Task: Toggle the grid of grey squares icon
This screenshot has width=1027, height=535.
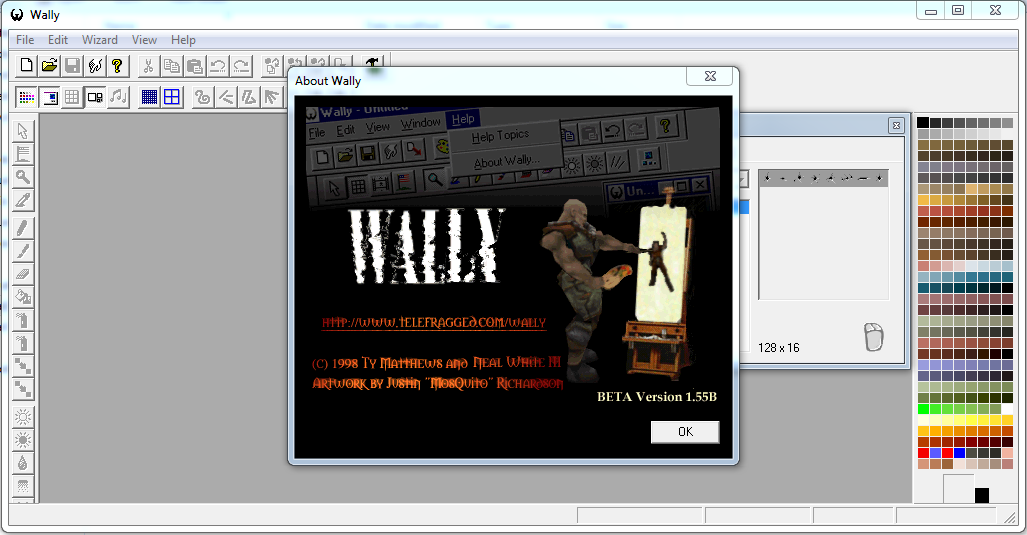Action: coord(72,98)
